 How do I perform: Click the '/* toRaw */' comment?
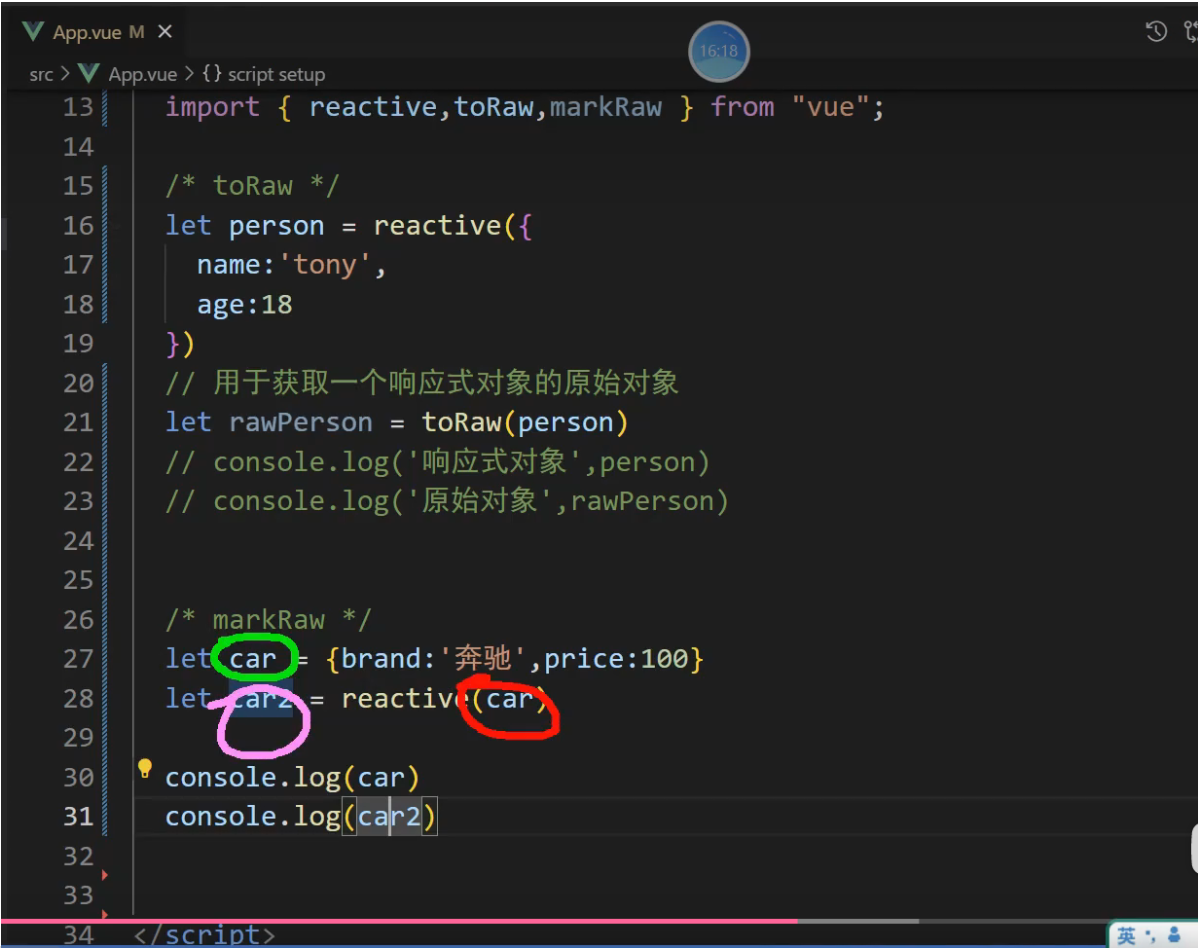pos(252,186)
